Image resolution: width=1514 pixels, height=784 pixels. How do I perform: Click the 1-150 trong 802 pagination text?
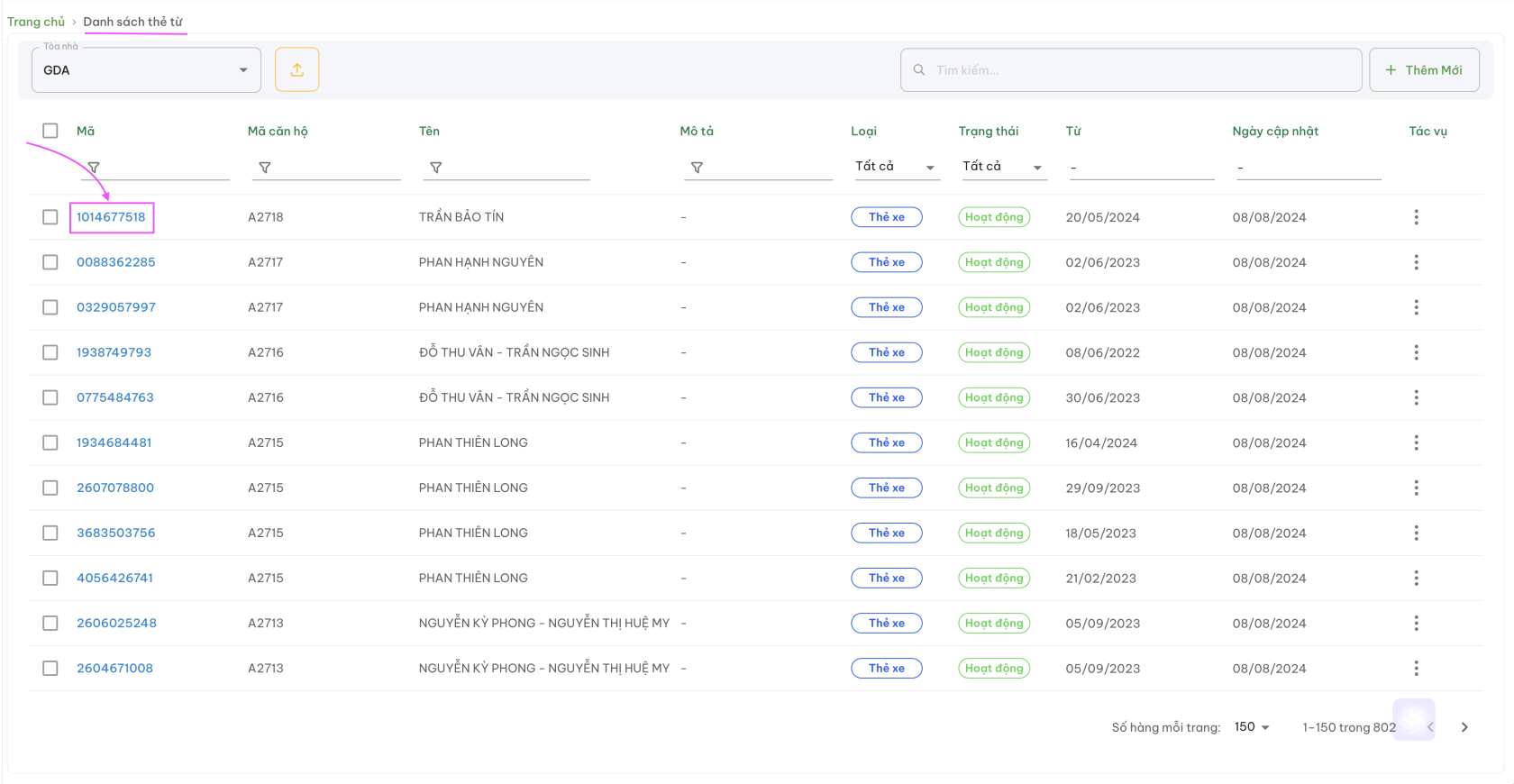tap(1349, 727)
